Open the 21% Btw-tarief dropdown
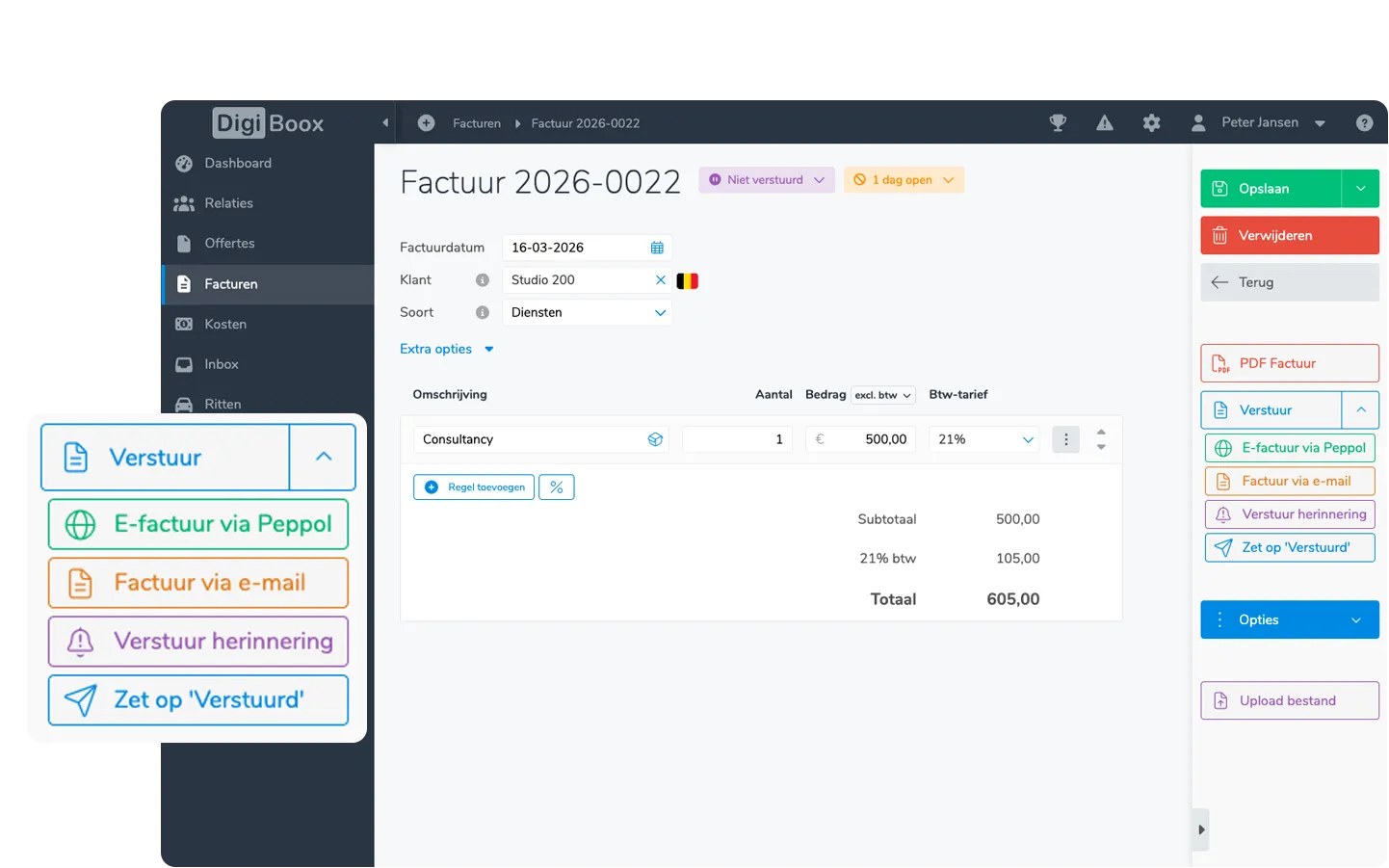1389x868 pixels. [x=983, y=439]
